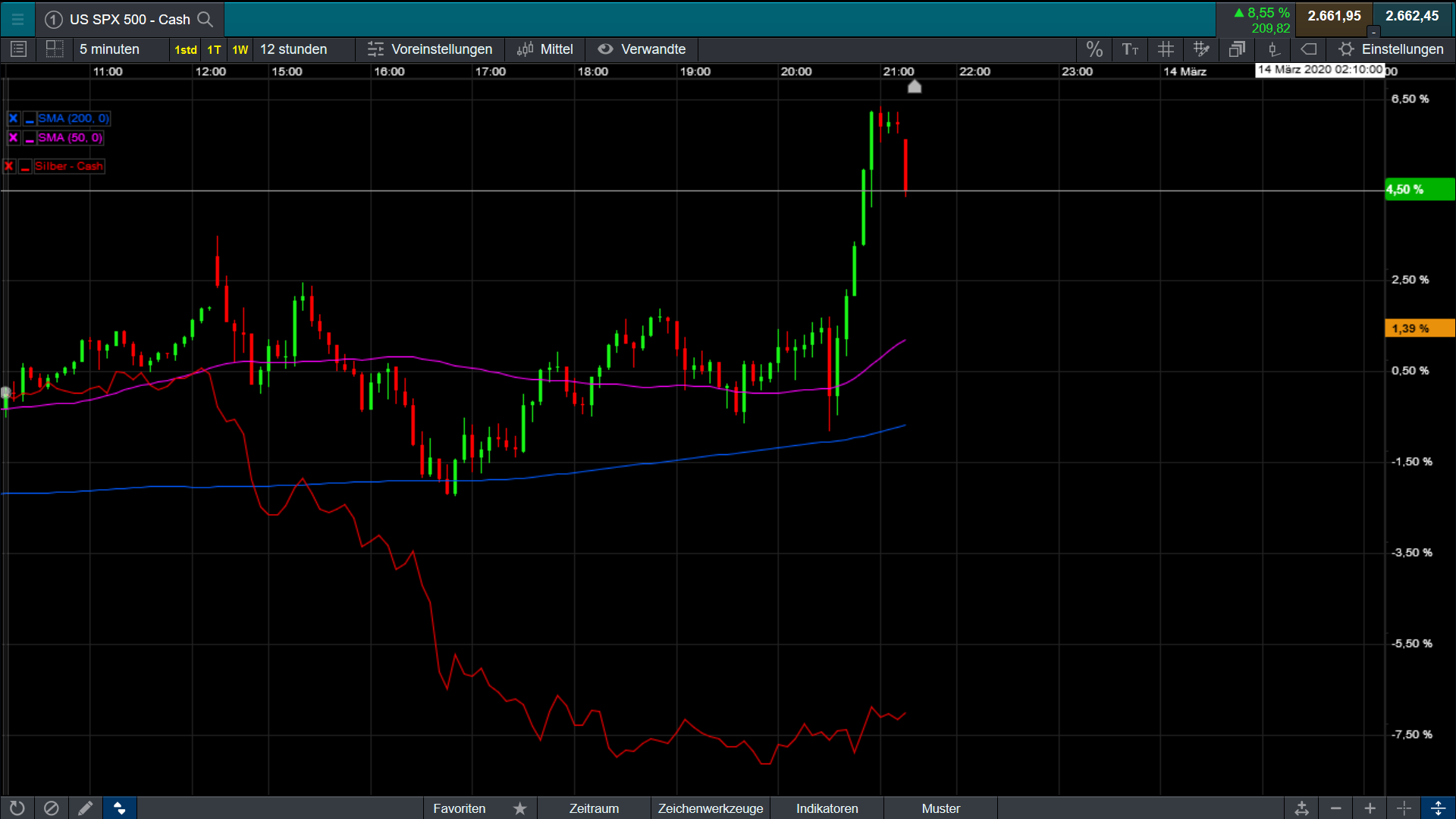This screenshot has width=1456, height=819.
Task: Open the Zeichenwerkzeuge menu
Action: point(710,808)
